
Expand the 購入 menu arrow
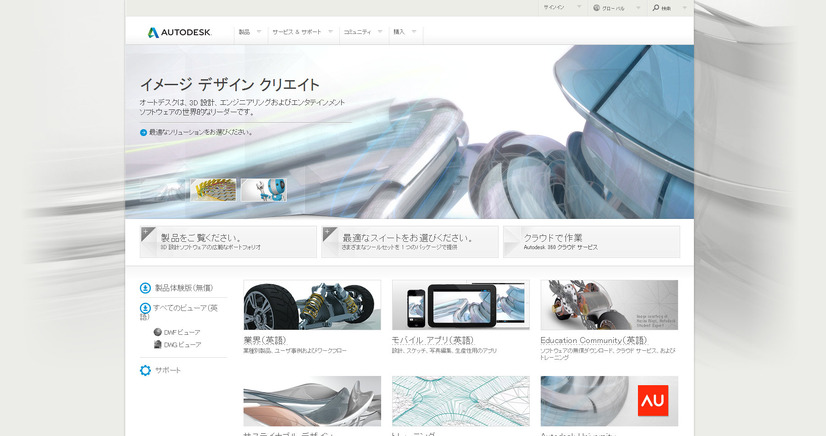point(414,32)
